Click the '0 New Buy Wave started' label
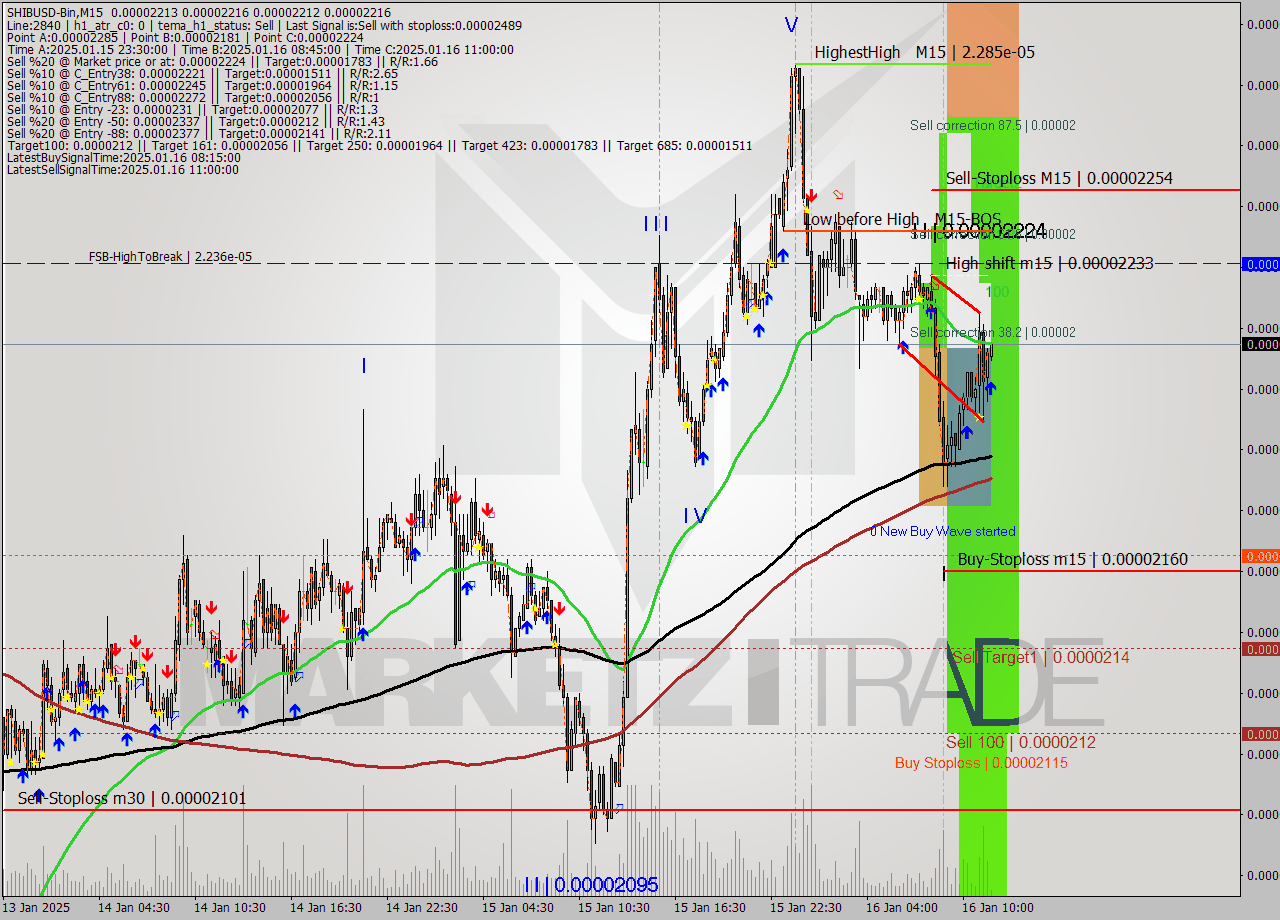The height and width of the screenshot is (920, 1280). coord(942,531)
